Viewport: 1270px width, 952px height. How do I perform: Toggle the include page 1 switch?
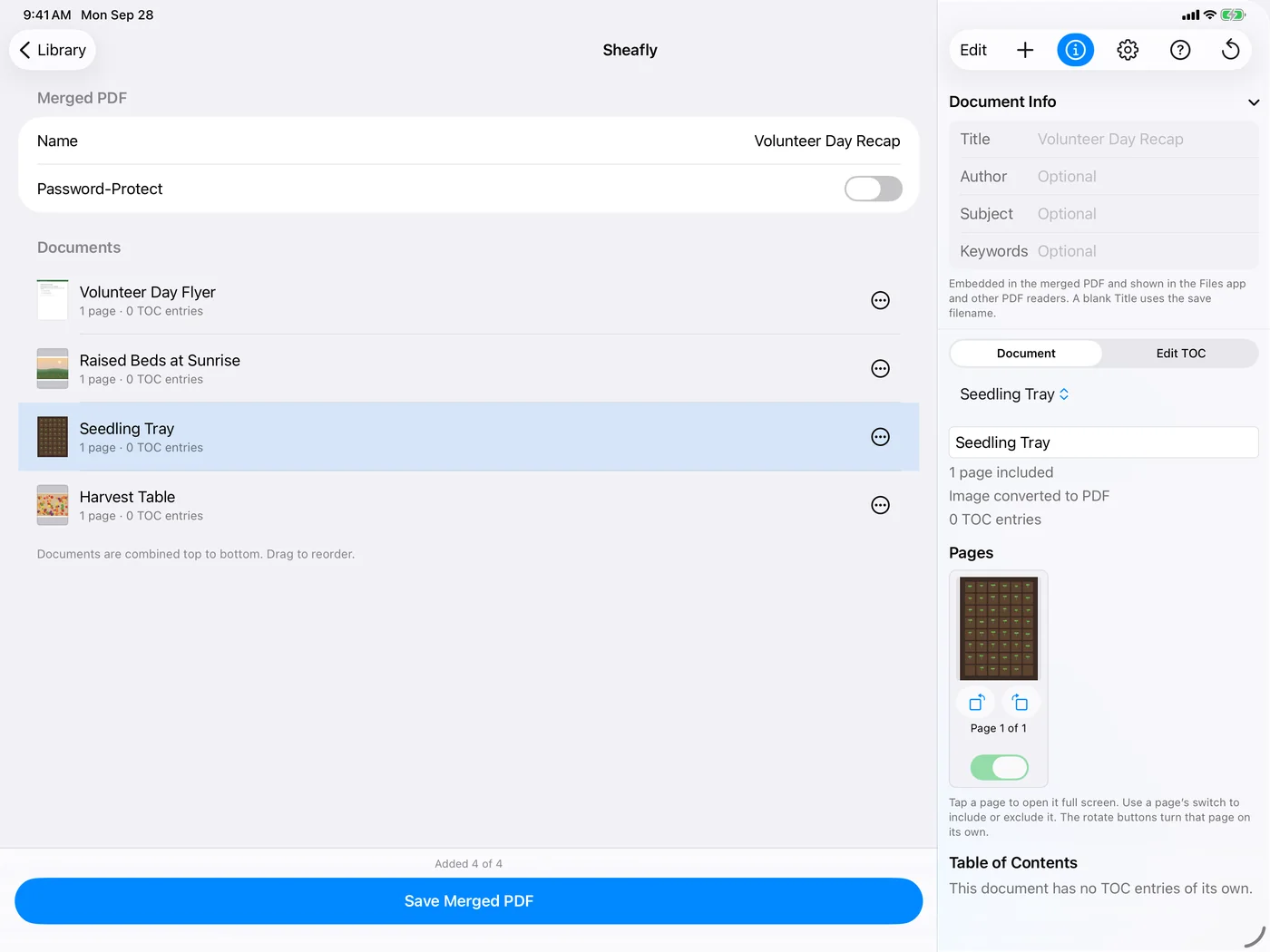[x=999, y=768]
